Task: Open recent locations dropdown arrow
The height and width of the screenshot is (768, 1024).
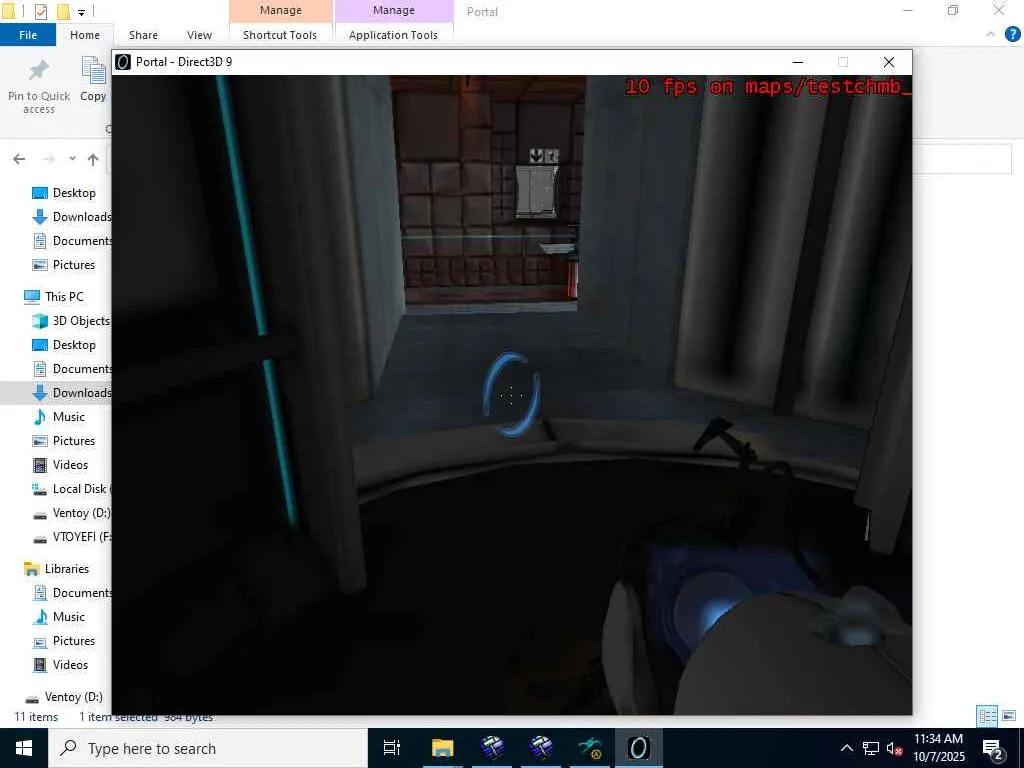Action: [72, 159]
